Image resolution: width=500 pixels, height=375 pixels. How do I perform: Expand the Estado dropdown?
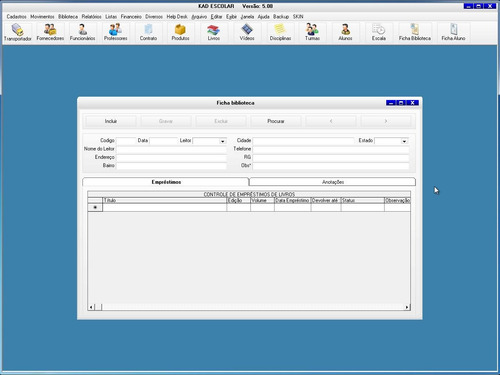[404, 141]
